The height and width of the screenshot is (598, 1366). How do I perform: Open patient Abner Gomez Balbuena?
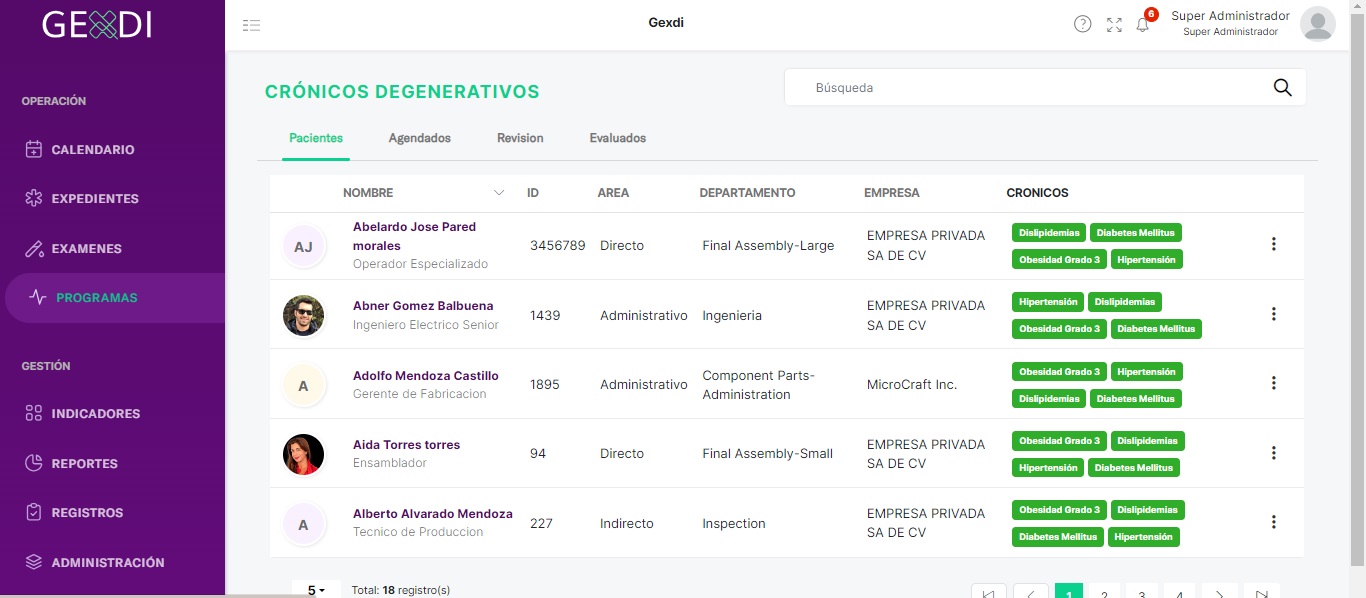[x=423, y=306]
